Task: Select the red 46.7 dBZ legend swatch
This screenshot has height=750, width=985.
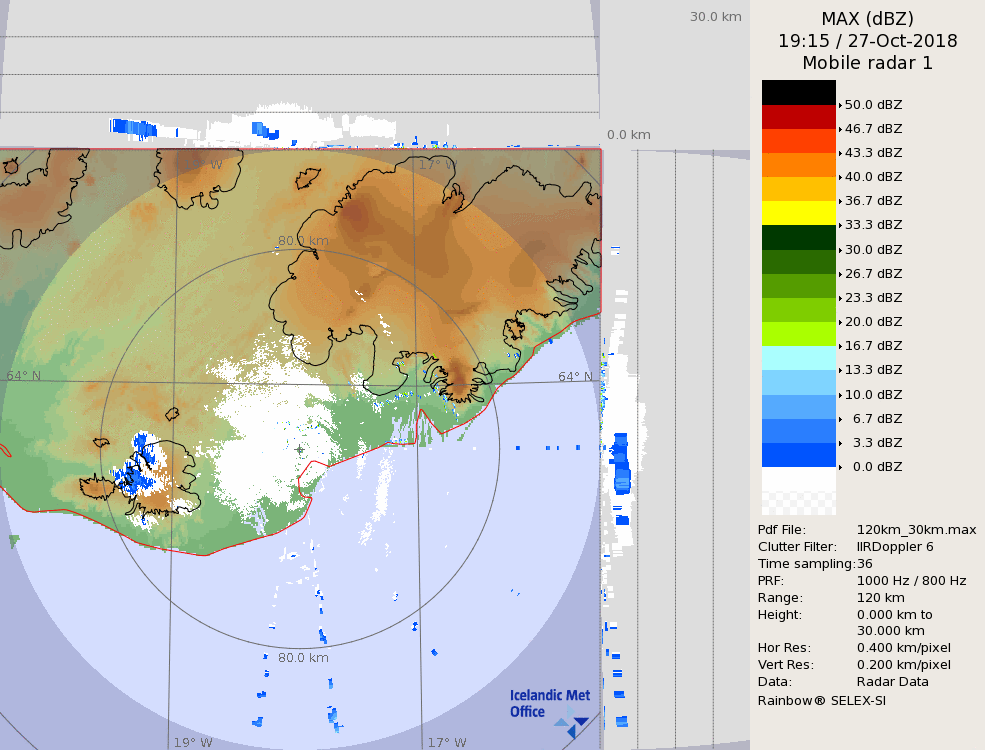Action: (x=798, y=116)
